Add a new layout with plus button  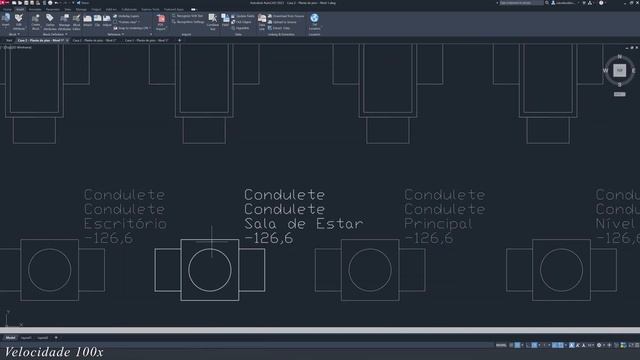(56, 338)
